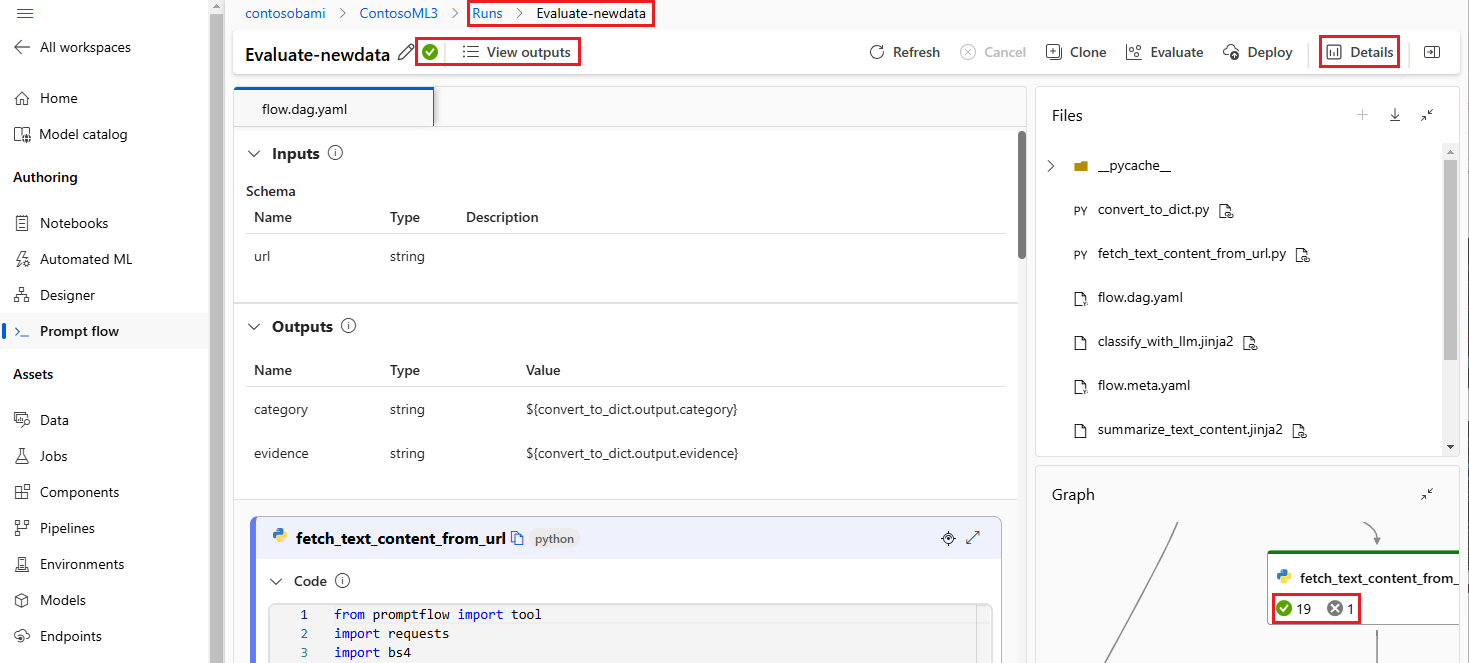Click the category output value text
1469x663 pixels.
631,409
